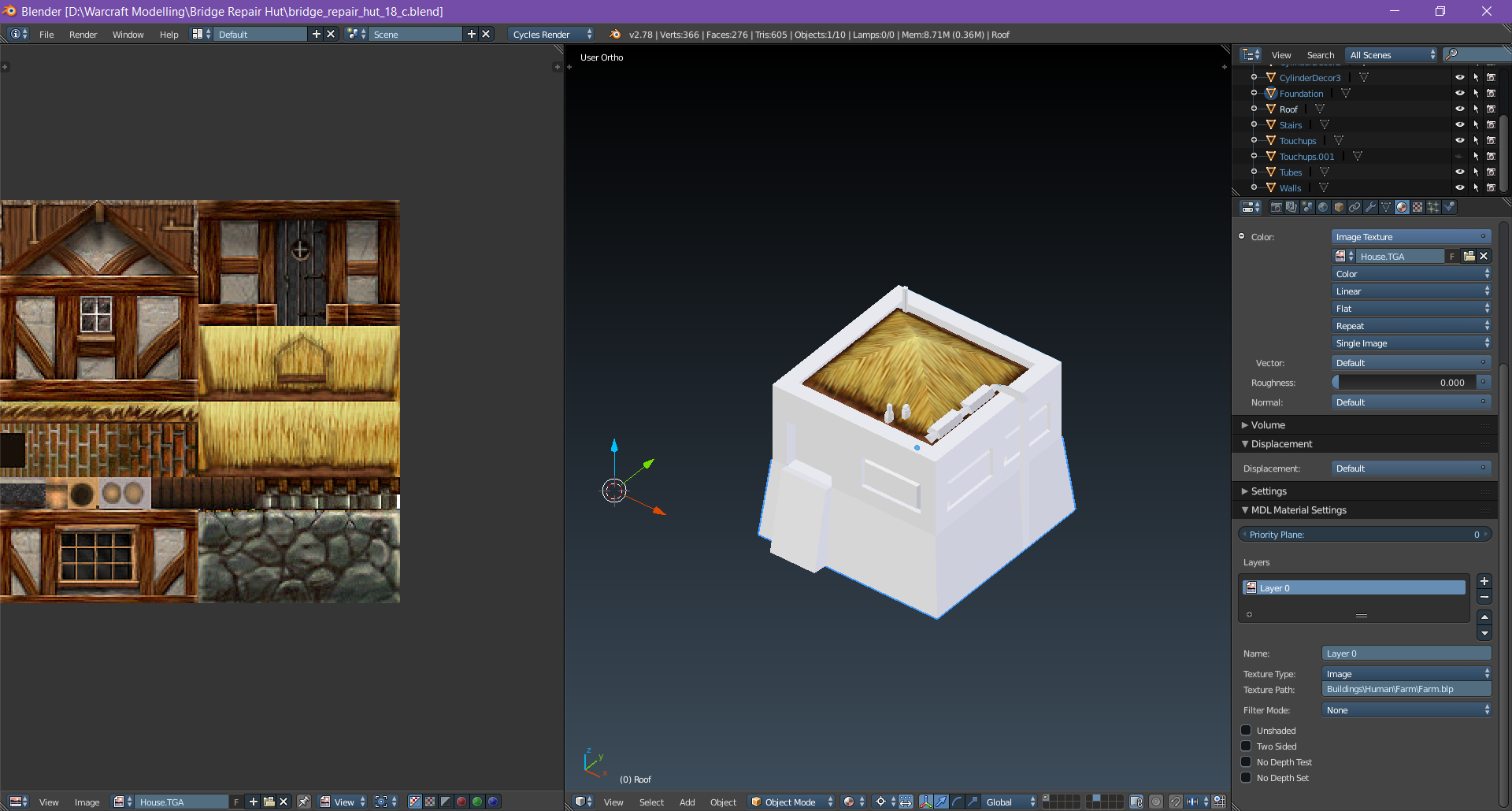Click the snap magnet icon

1175,802
